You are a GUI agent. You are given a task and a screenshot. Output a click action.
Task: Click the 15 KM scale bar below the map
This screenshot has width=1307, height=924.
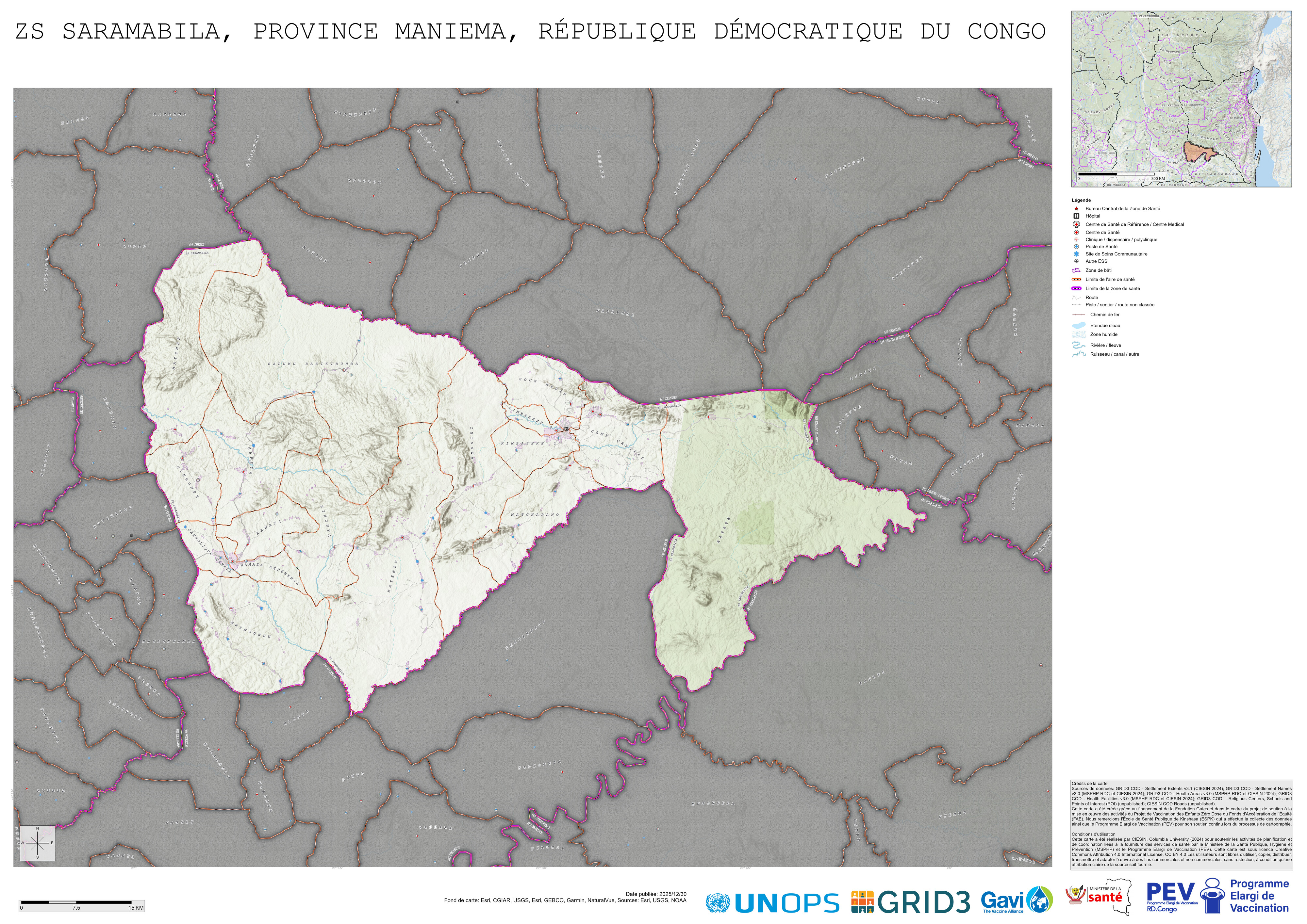coord(81,905)
